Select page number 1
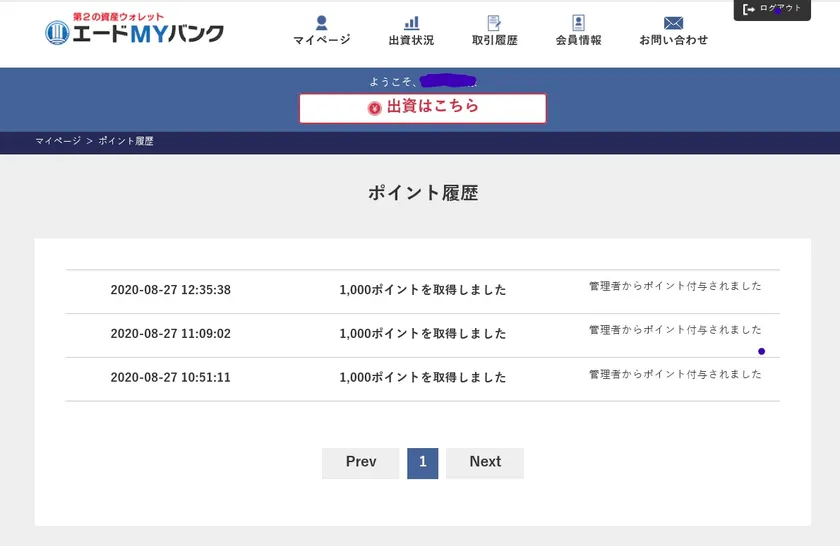The image size is (840, 546). [422, 462]
